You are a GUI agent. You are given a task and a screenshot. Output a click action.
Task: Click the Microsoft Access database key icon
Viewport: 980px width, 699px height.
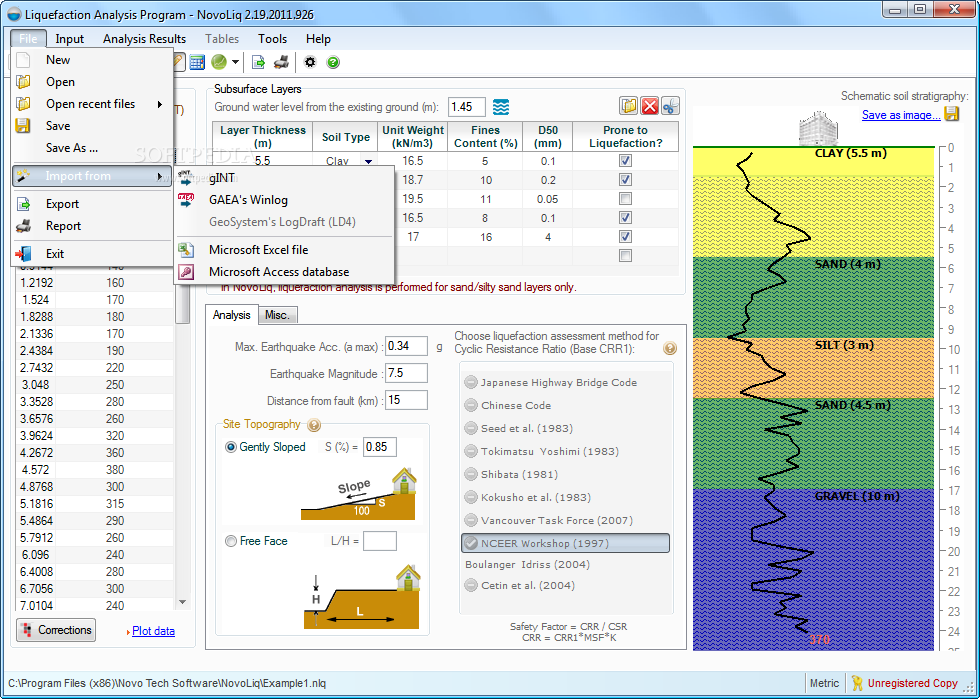click(186, 272)
